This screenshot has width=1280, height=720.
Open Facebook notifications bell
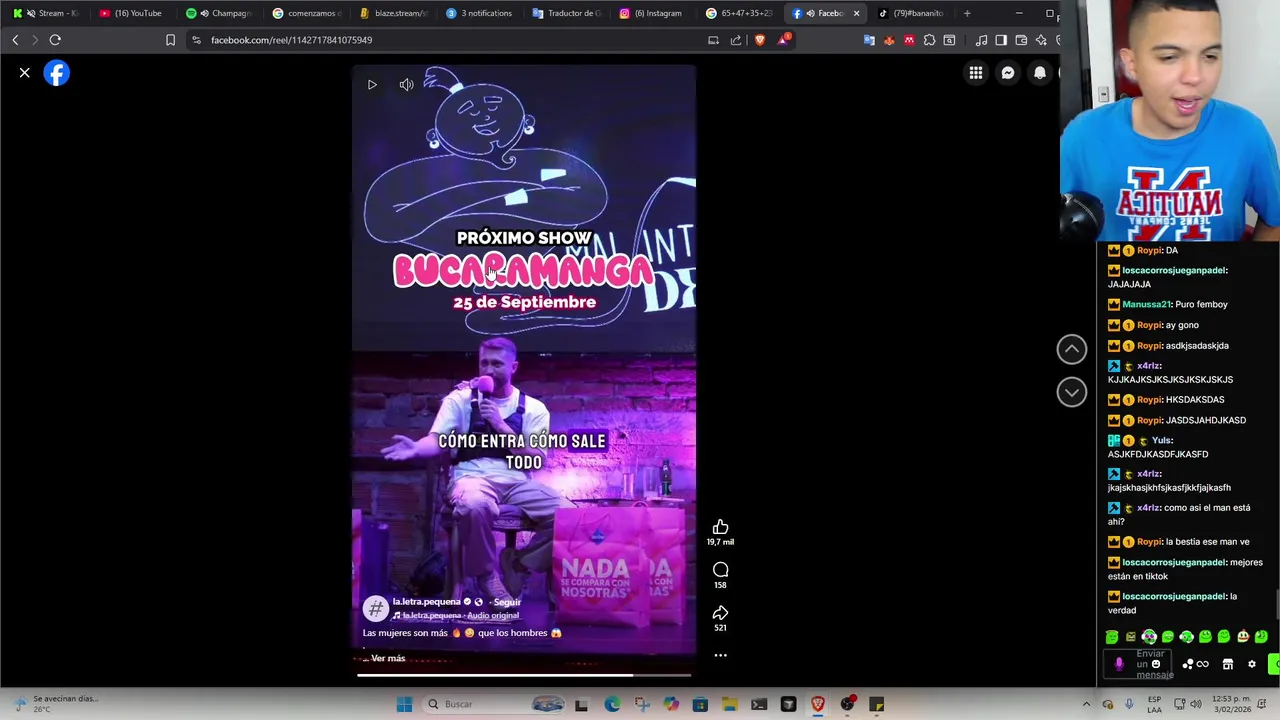click(x=1040, y=73)
